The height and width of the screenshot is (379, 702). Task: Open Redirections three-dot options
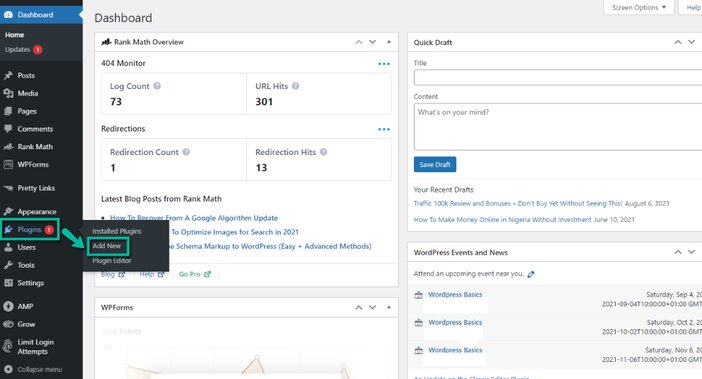click(384, 129)
